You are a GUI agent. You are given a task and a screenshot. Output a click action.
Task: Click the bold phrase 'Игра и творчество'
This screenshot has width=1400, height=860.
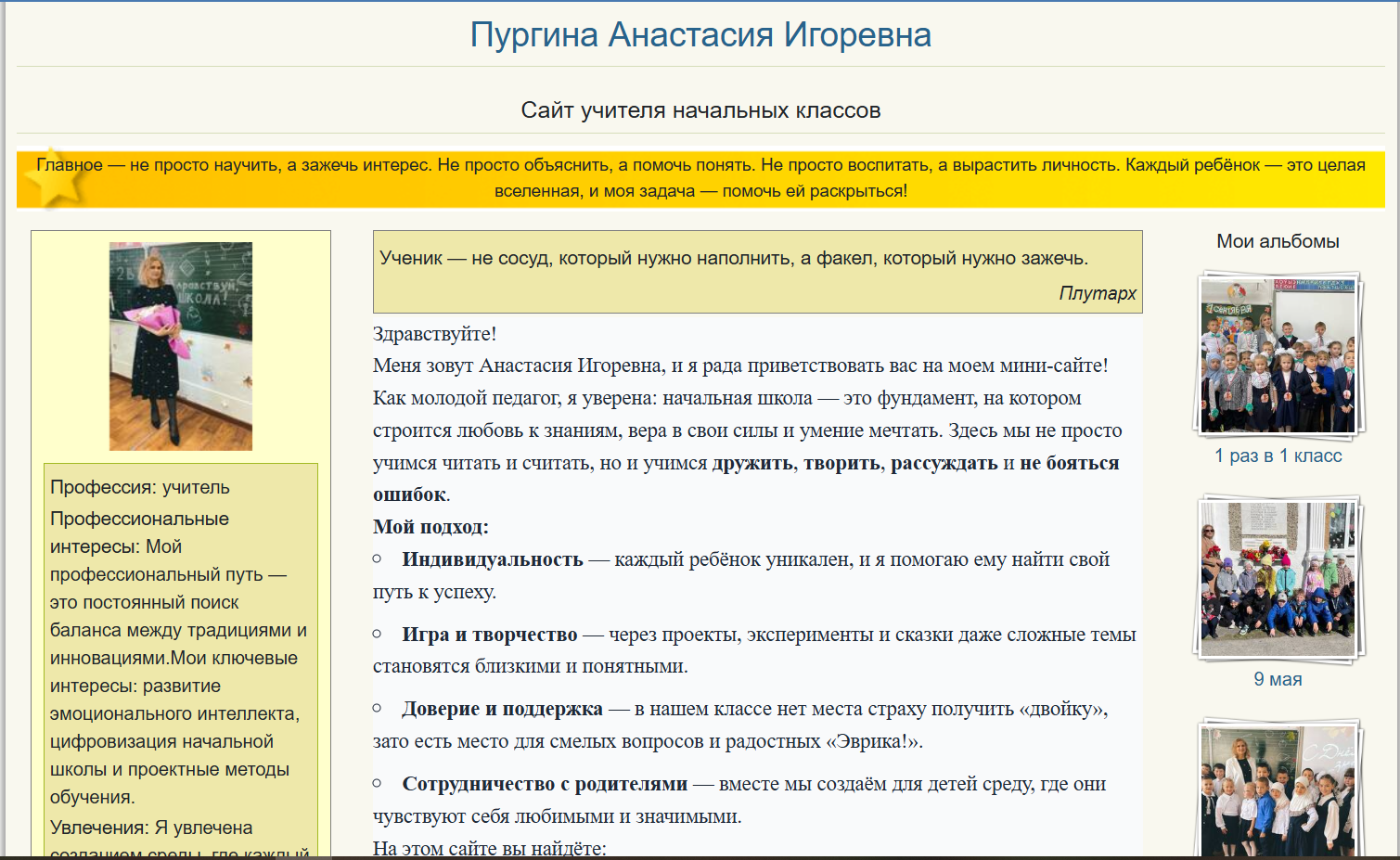(x=489, y=635)
